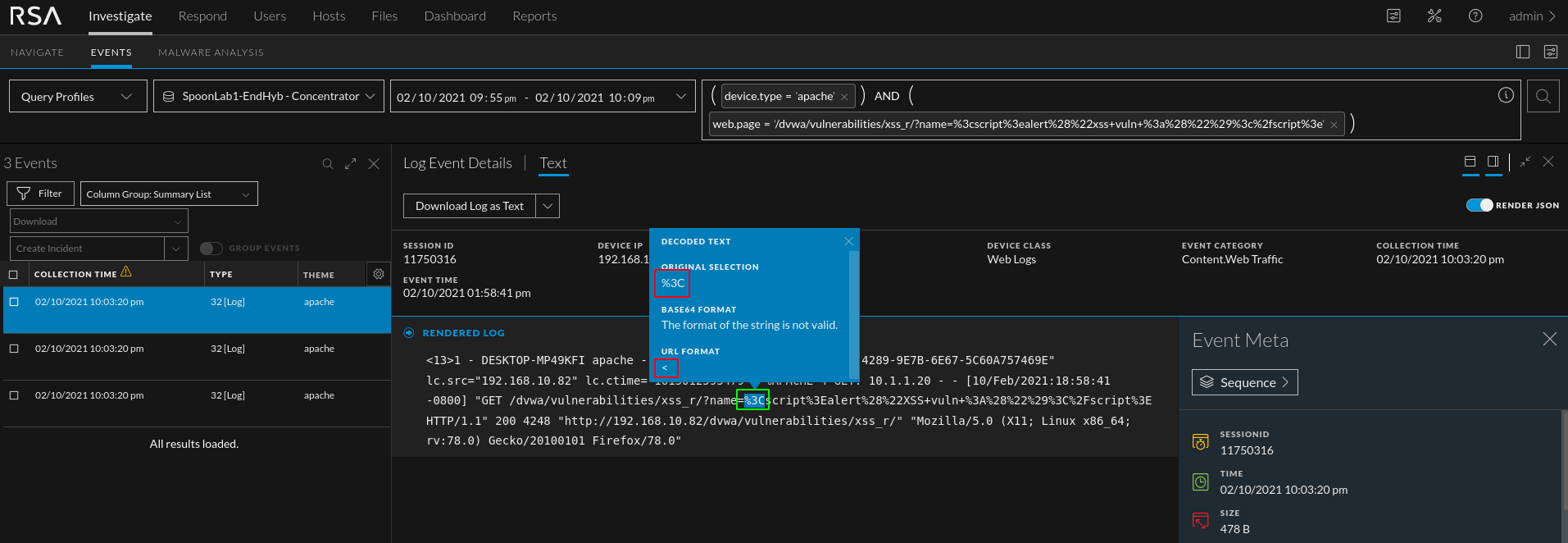
Task: Click the query search magnifier button
Action: [1543, 96]
